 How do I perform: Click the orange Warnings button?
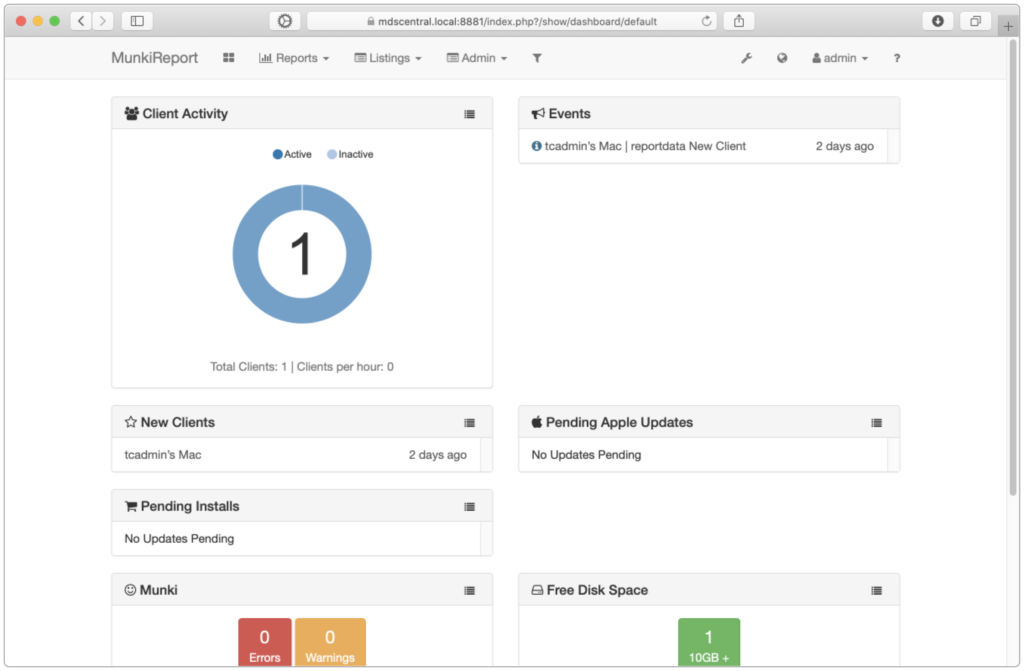[330, 642]
